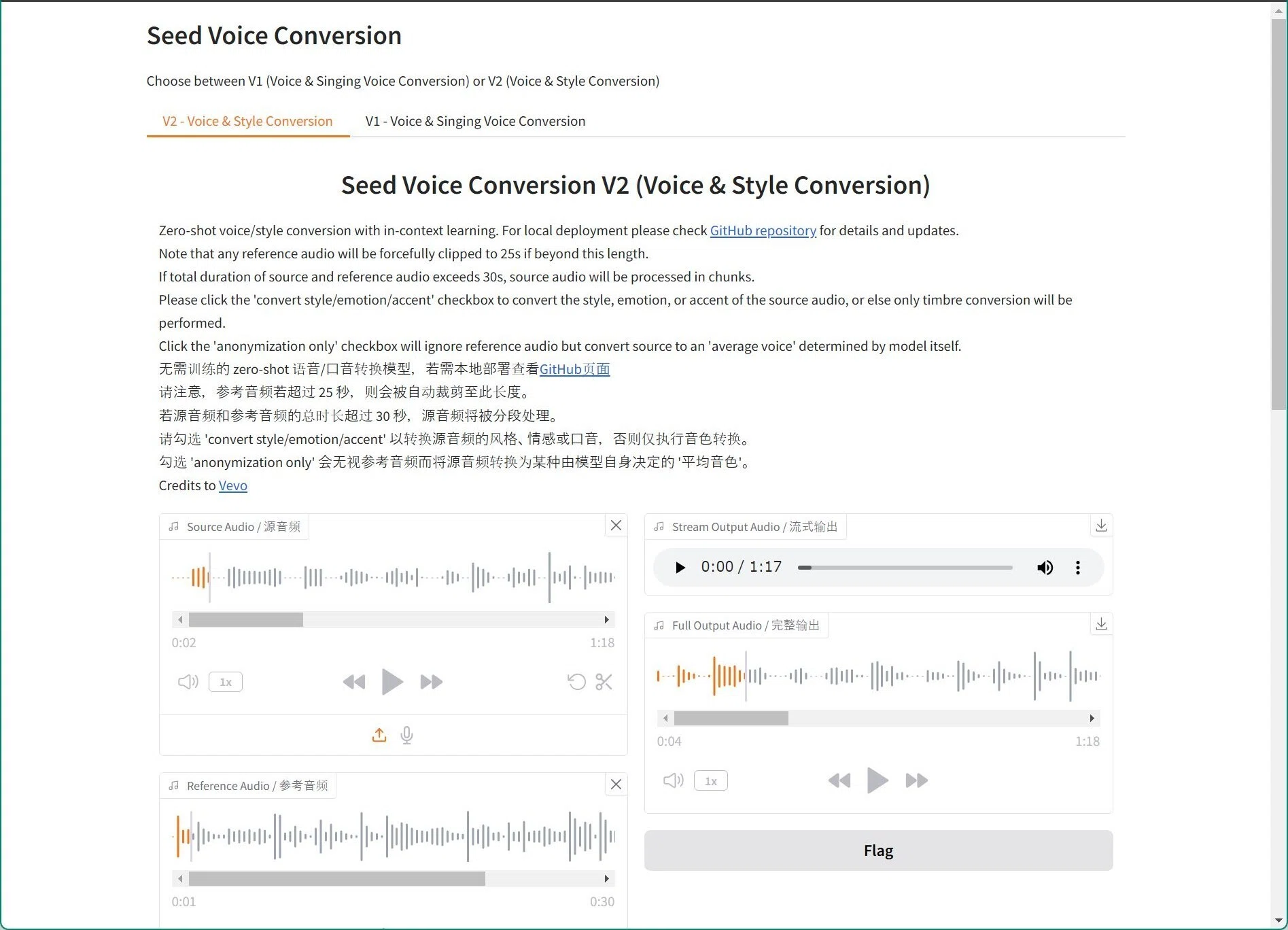Click the page vertical scrollbar thumb
1288x930 pixels.
coord(1278,214)
